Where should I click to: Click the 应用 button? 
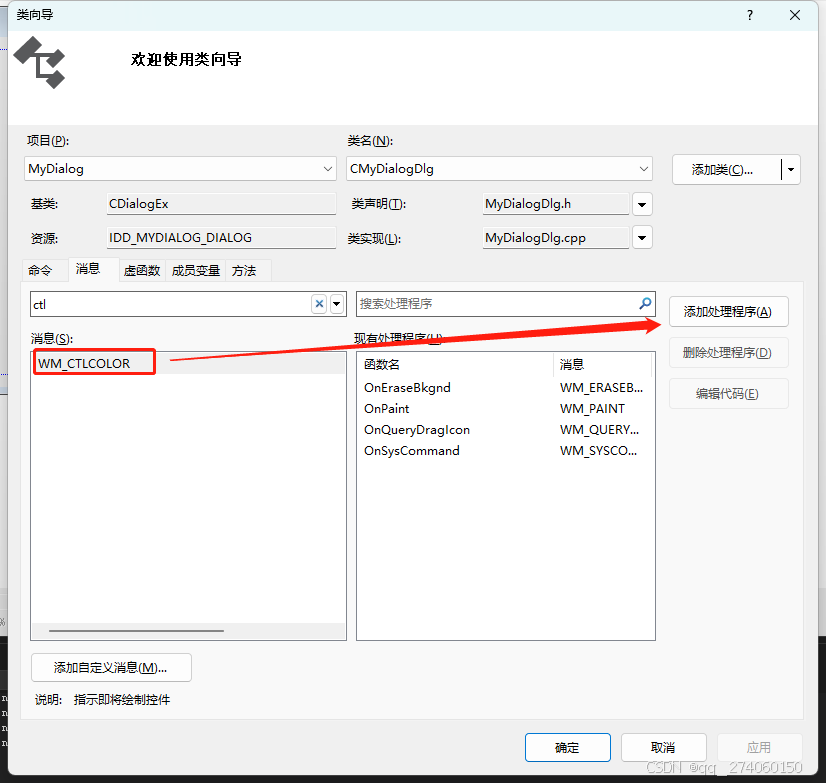[759, 747]
